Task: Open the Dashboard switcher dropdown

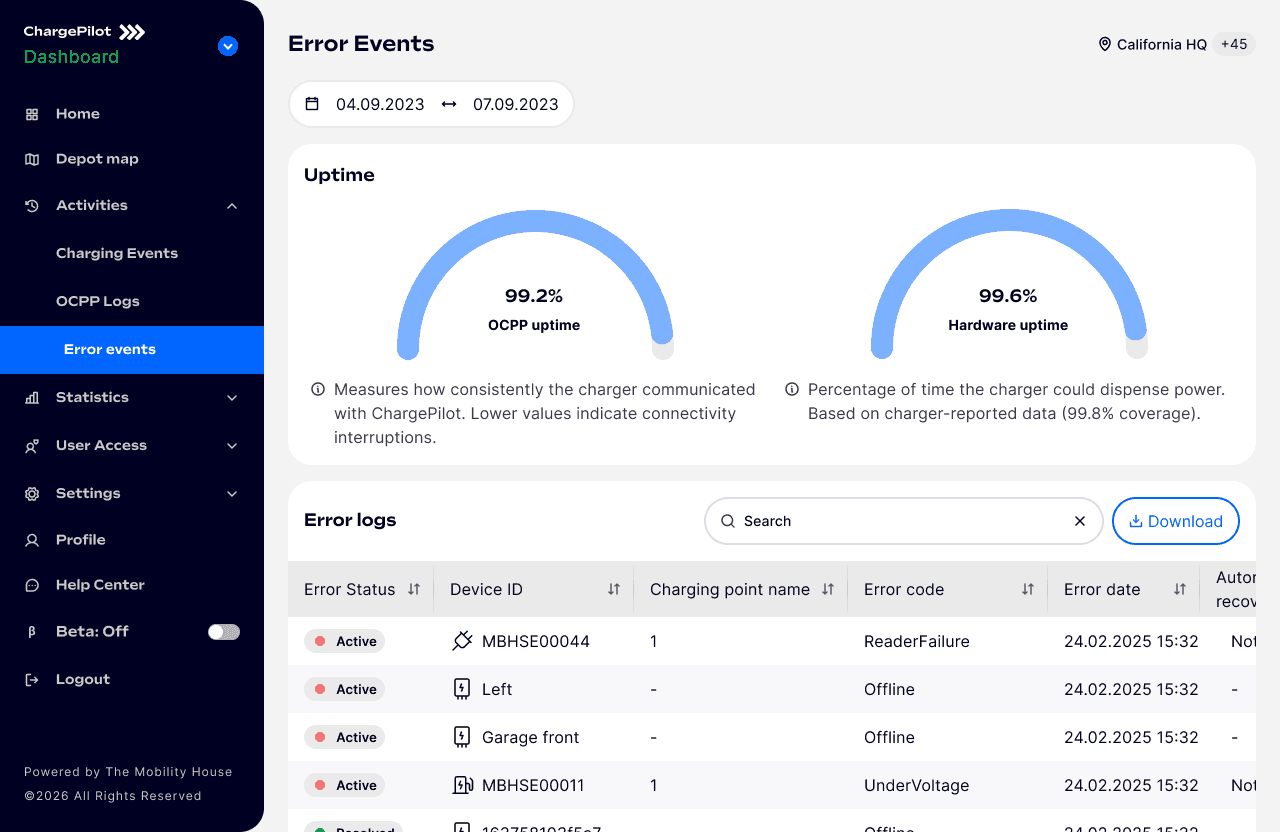Action: tap(228, 46)
